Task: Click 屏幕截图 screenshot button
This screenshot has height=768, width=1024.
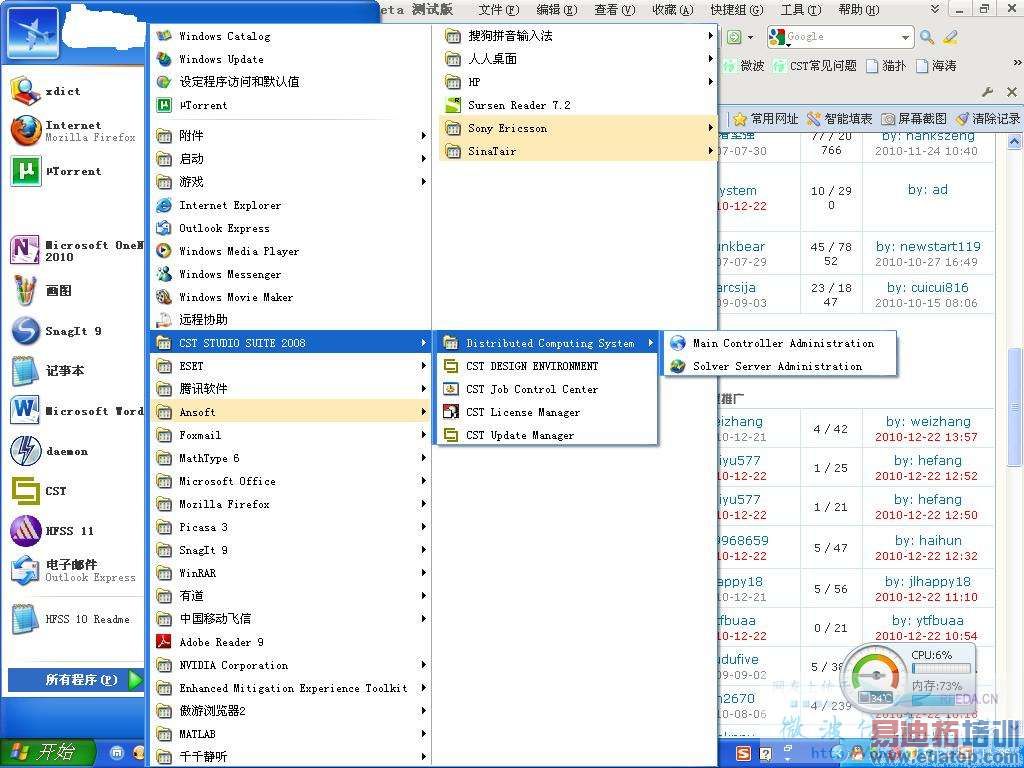Action: tap(914, 118)
